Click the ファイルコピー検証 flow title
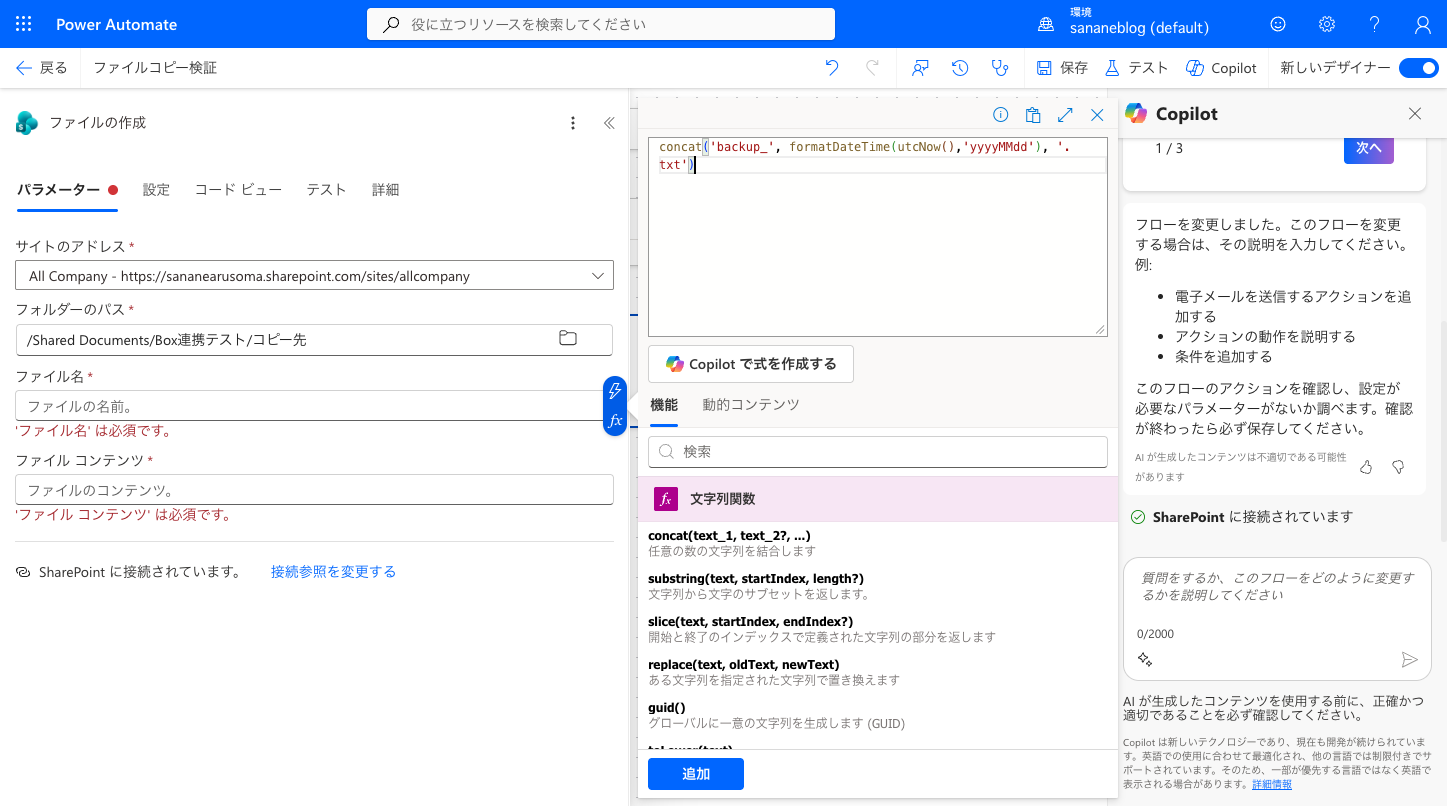The width and height of the screenshot is (1447, 806). [155, 68]
